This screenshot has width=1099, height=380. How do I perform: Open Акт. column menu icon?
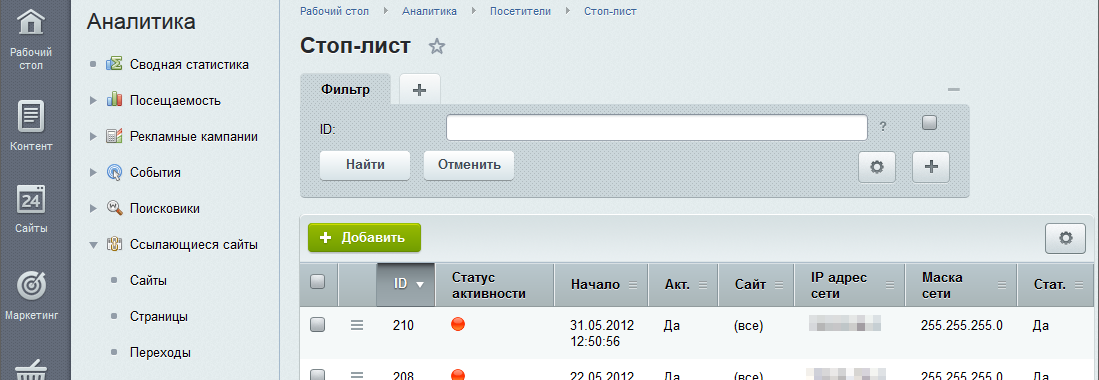click(x=703, y=285)
